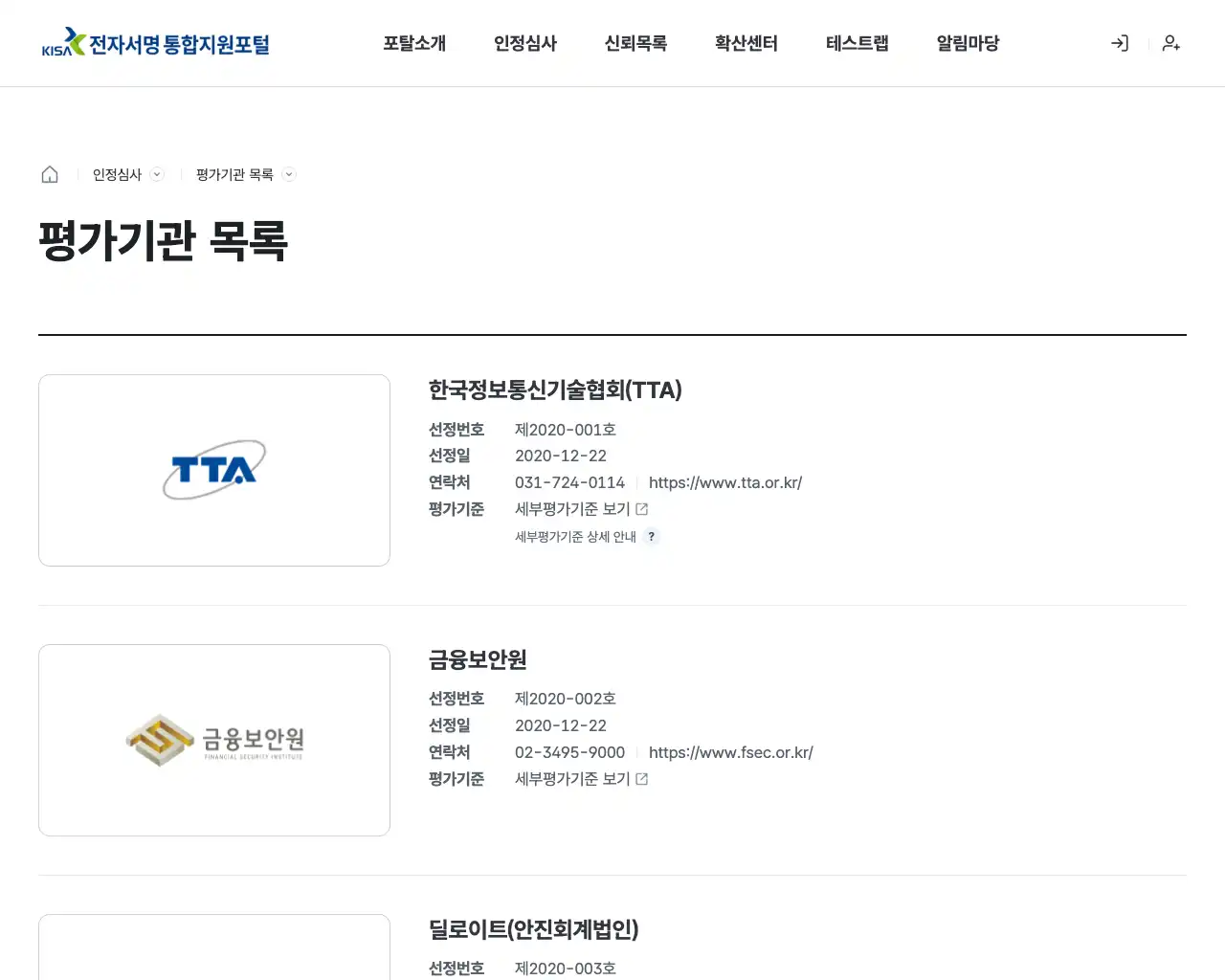Screen dimensions: 1225x980
Task: Click 세부평가기준 상세 안내 text
Action: [575, 537]
